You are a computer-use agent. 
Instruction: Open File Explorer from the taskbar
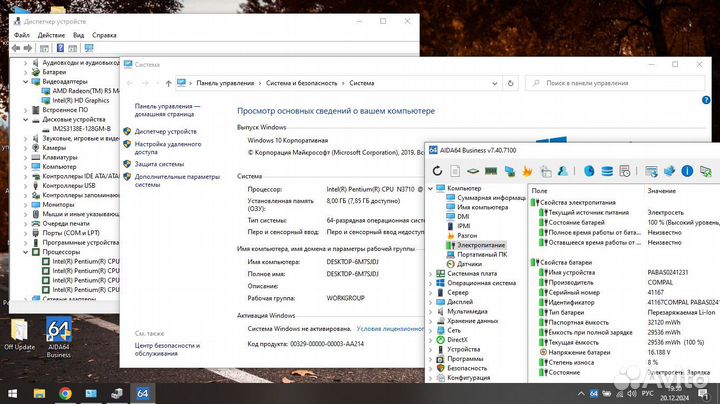pyautogui.click(x=39, y=393)
